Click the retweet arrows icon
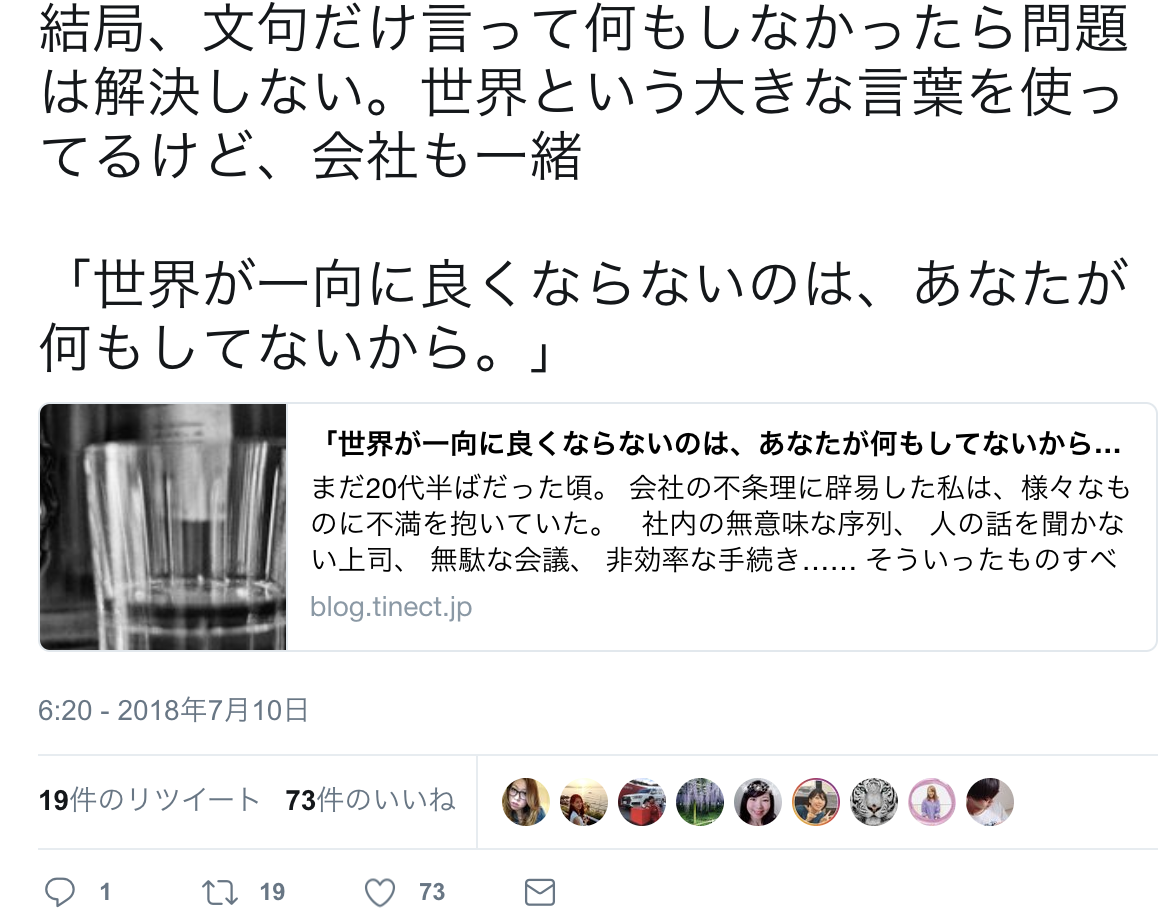 (x=220, y=892)
